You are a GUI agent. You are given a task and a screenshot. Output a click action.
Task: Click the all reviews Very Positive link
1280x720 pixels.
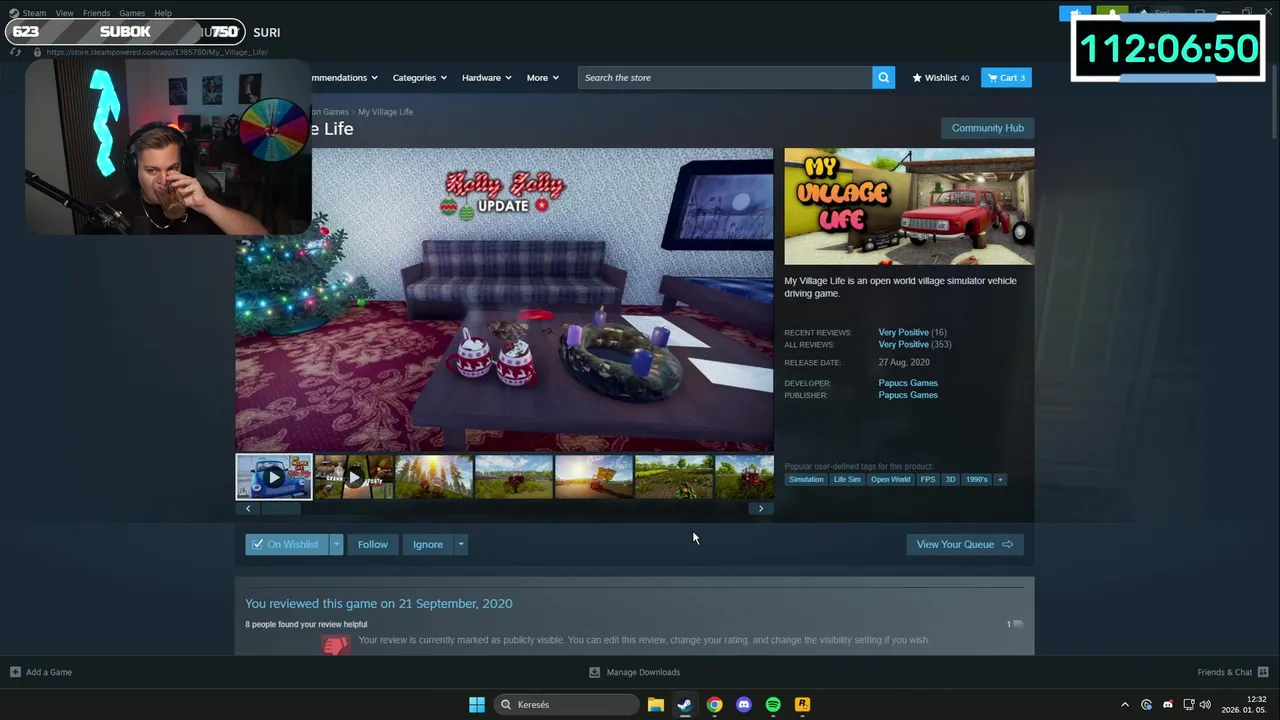(904, 344)
